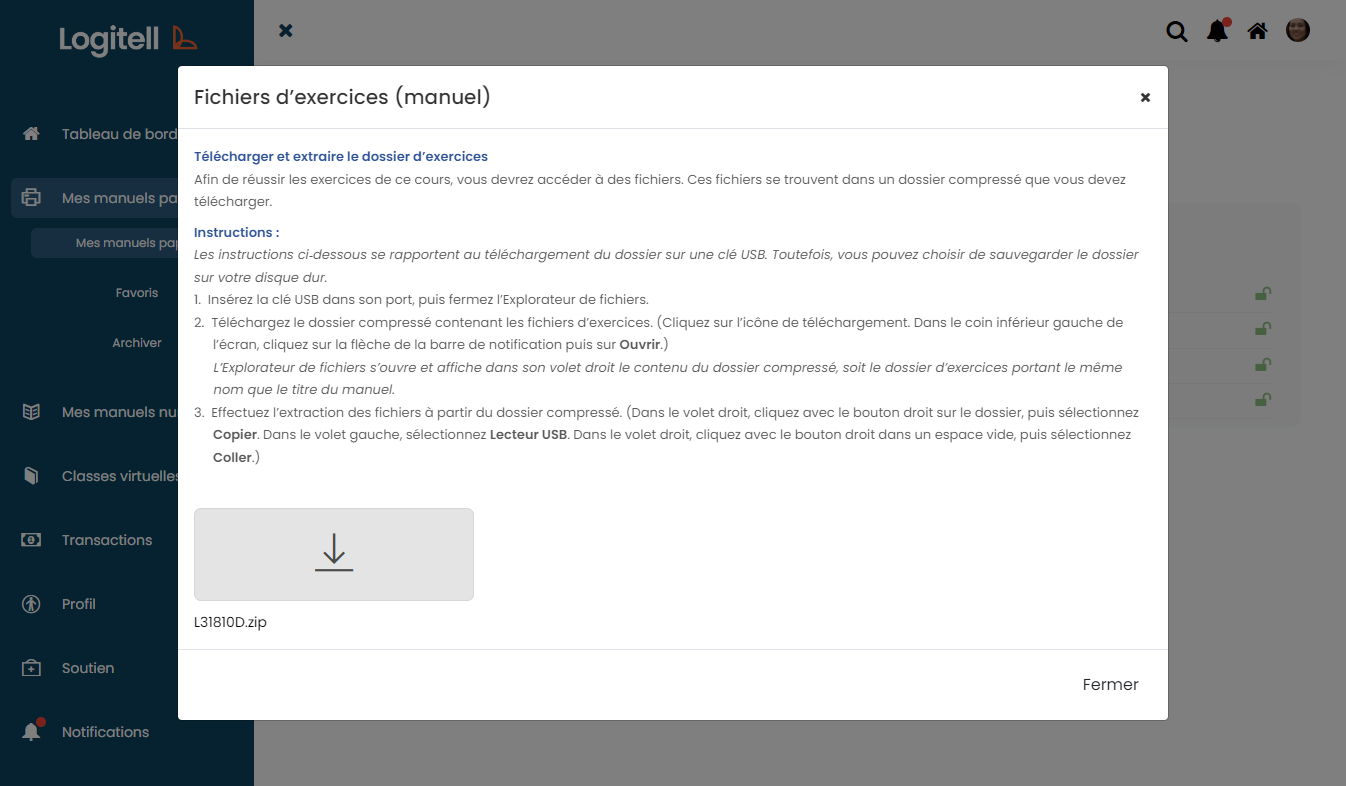This screenshot has height=786, width=1346.
Task: Click the Fermer button
Action: [1110, 684]
